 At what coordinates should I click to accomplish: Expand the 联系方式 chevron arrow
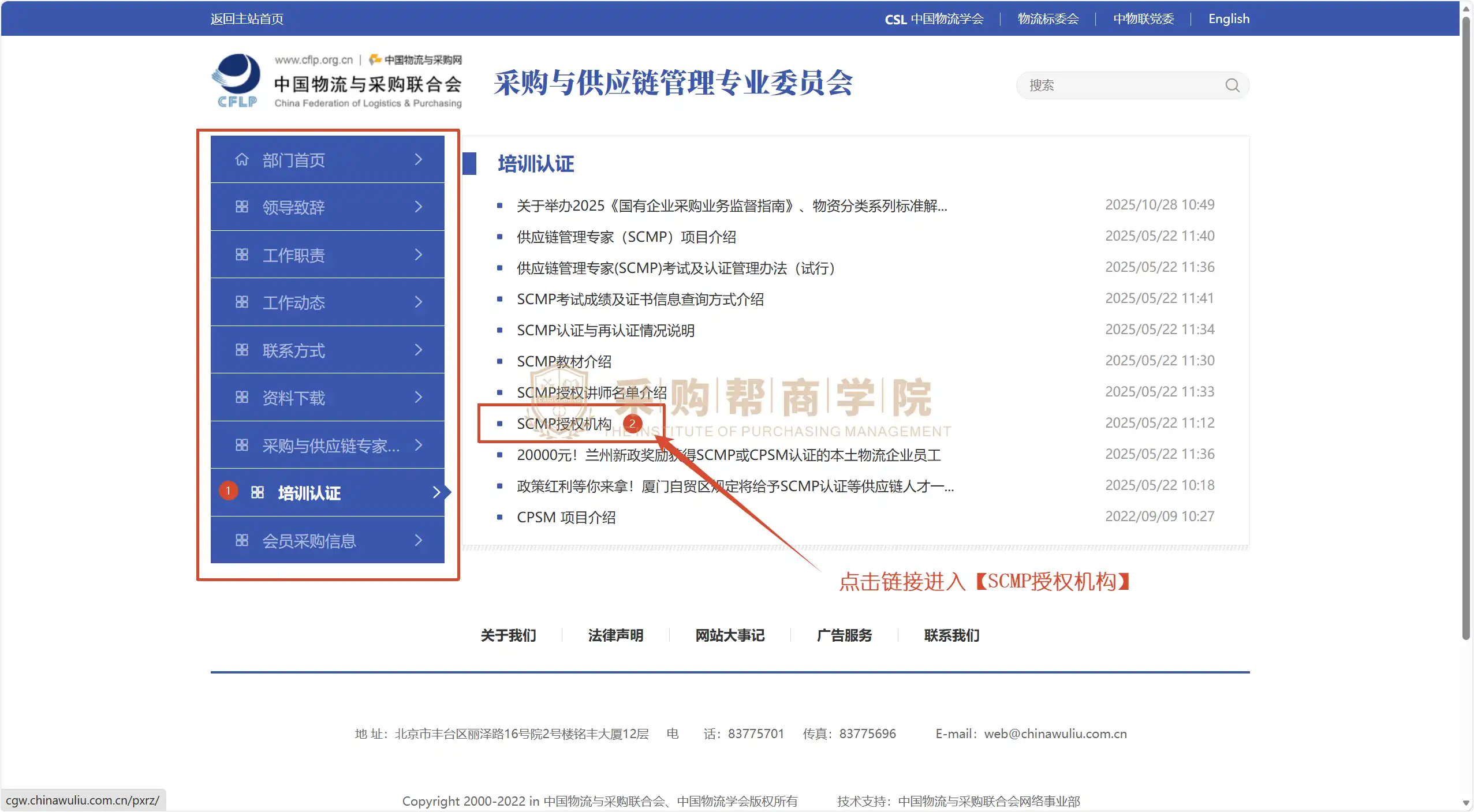tap(419, 350)
